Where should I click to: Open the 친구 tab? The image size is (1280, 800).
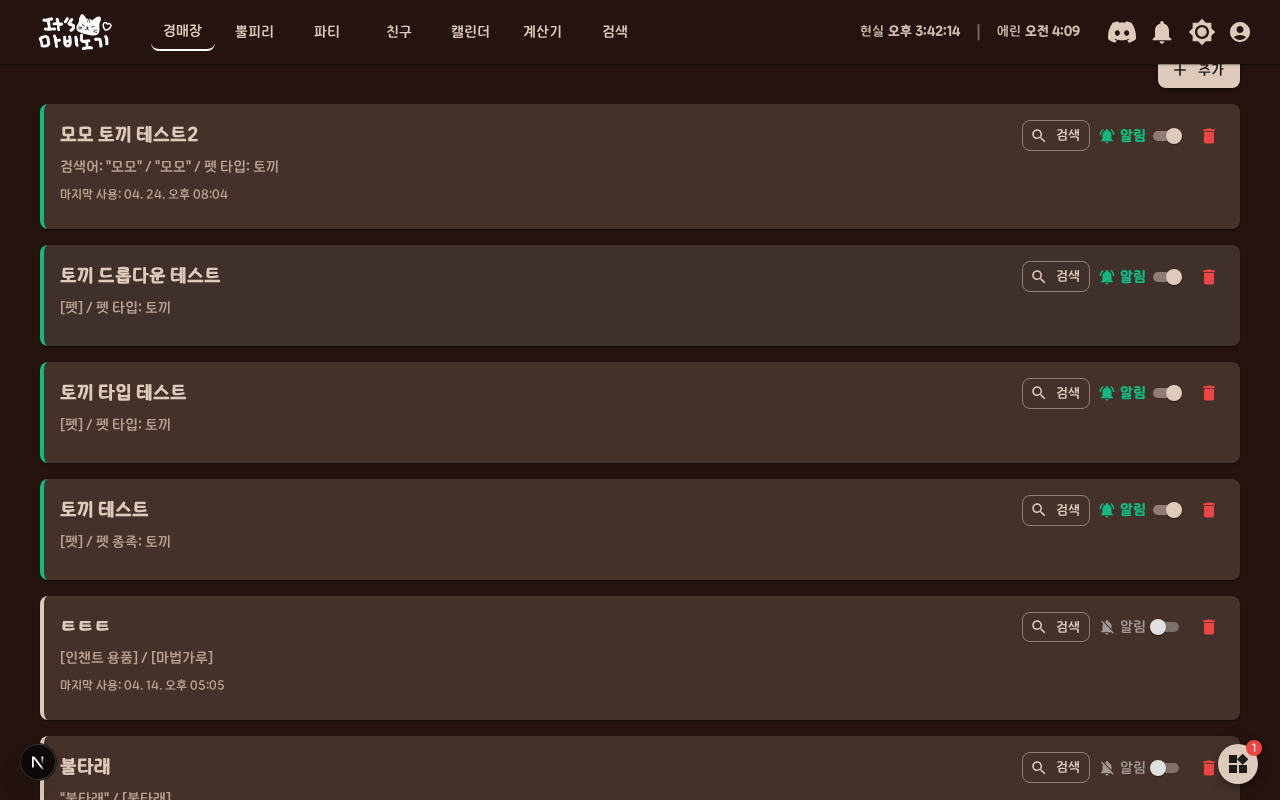pos(399,32)
